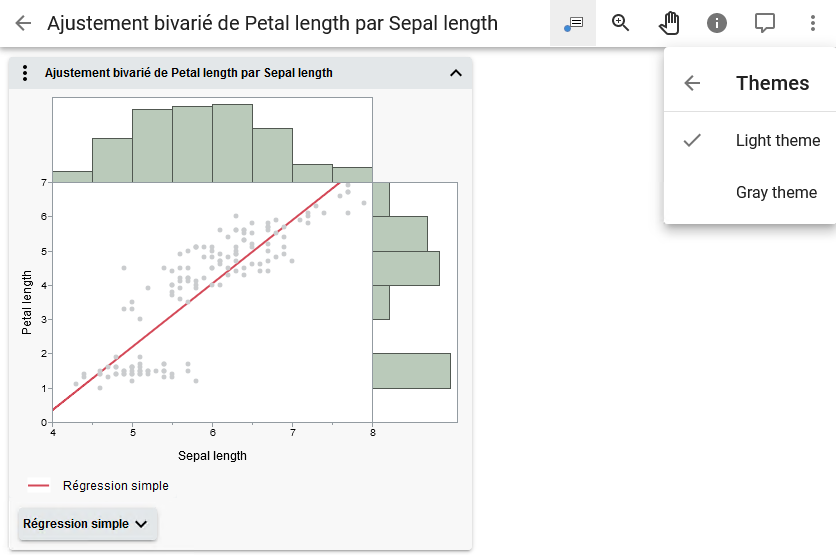Image resolution: width=836 pixels, height=555 pixels.
Task: Go back from the Themes menu
Action: pos(692,83)
